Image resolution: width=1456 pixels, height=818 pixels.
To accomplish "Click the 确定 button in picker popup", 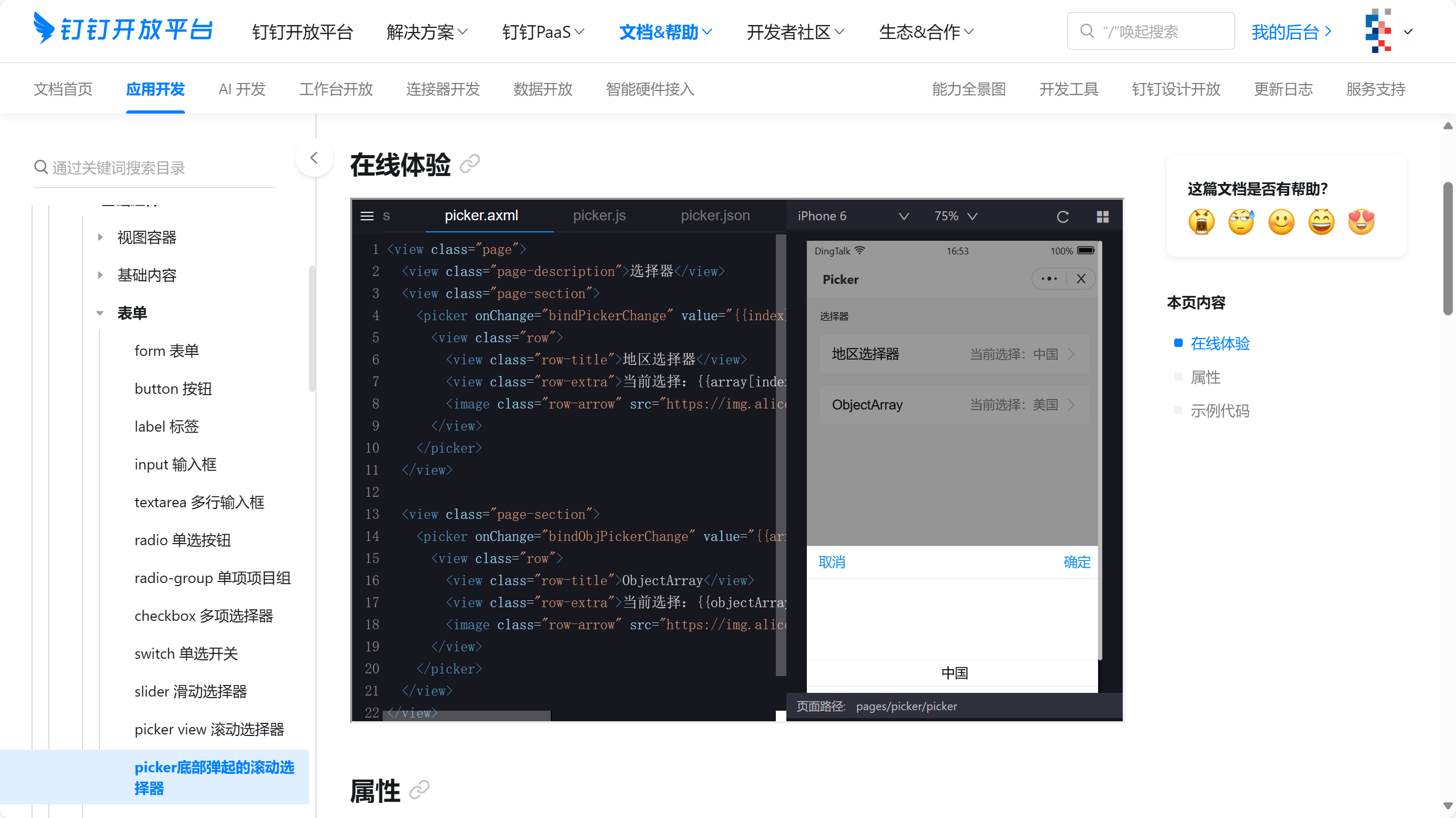I will 1076,561.
